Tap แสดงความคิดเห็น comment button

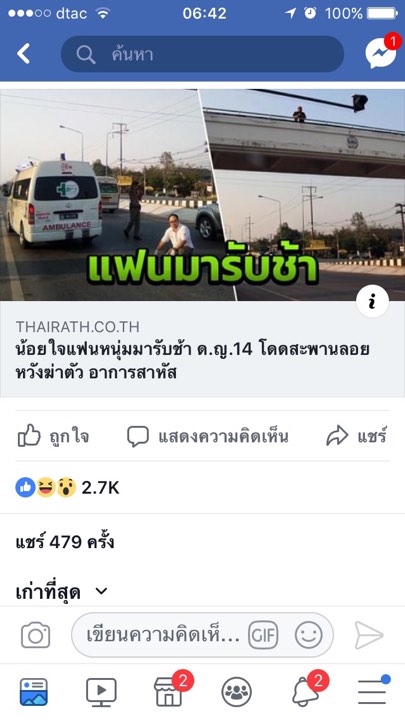[208, 436]
